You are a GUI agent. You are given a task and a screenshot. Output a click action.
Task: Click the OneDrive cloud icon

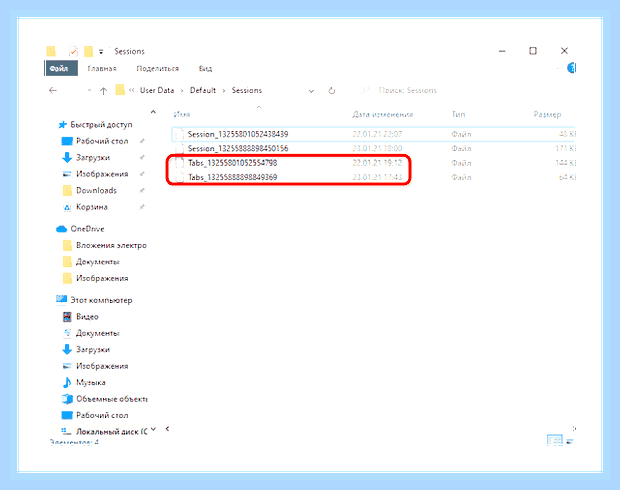61,229
